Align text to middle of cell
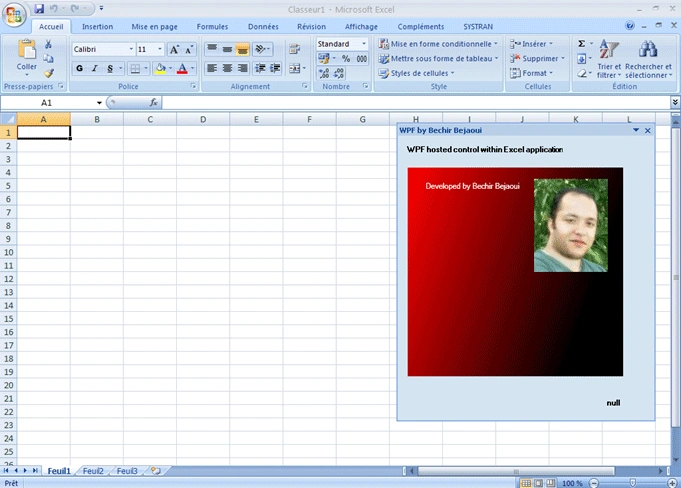Viewport: 681px width, 488px height. tap(227, 49)
